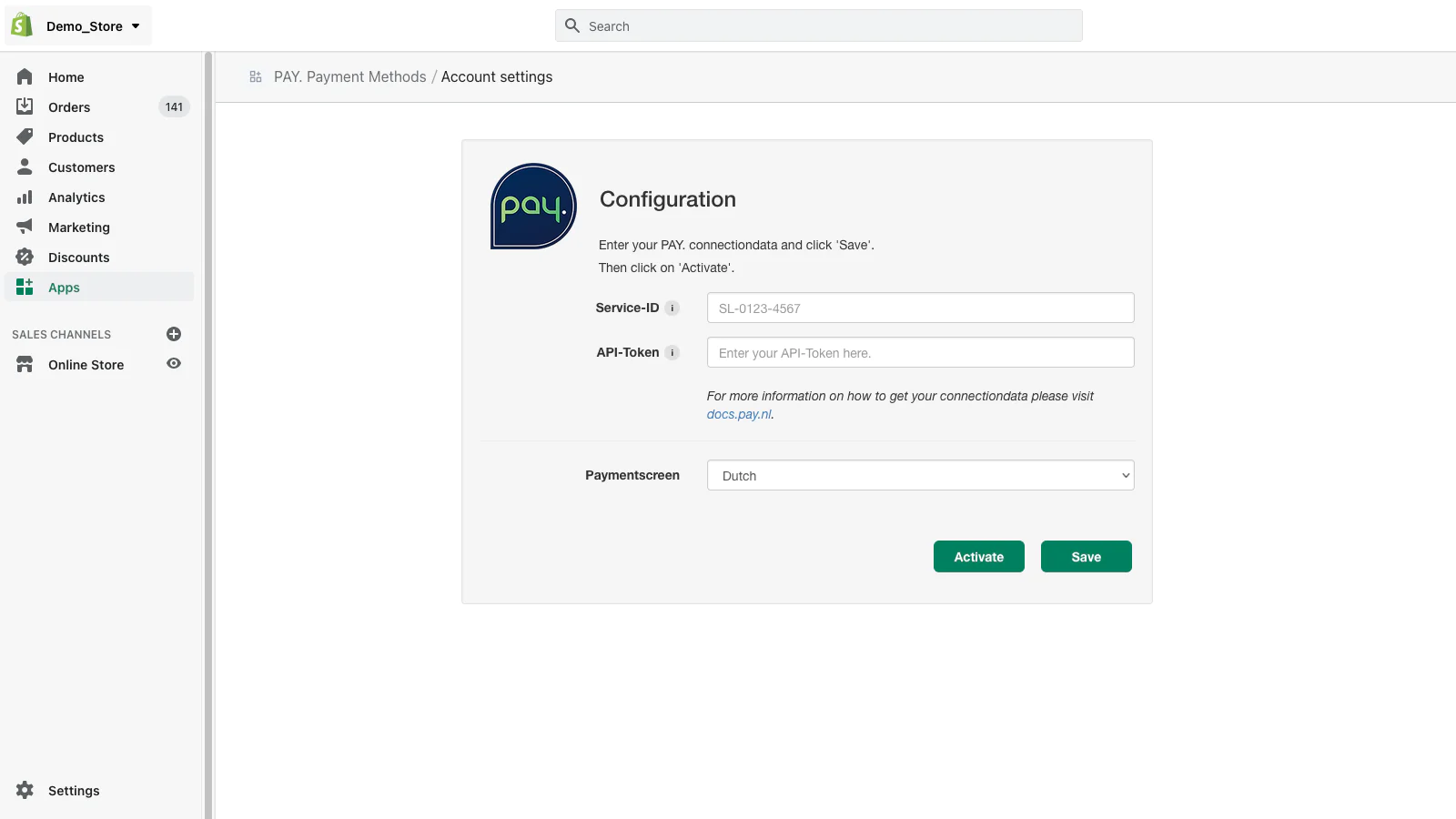Click the Search input field
Screen dimensions: 1456x819
[x=819, y=26]
